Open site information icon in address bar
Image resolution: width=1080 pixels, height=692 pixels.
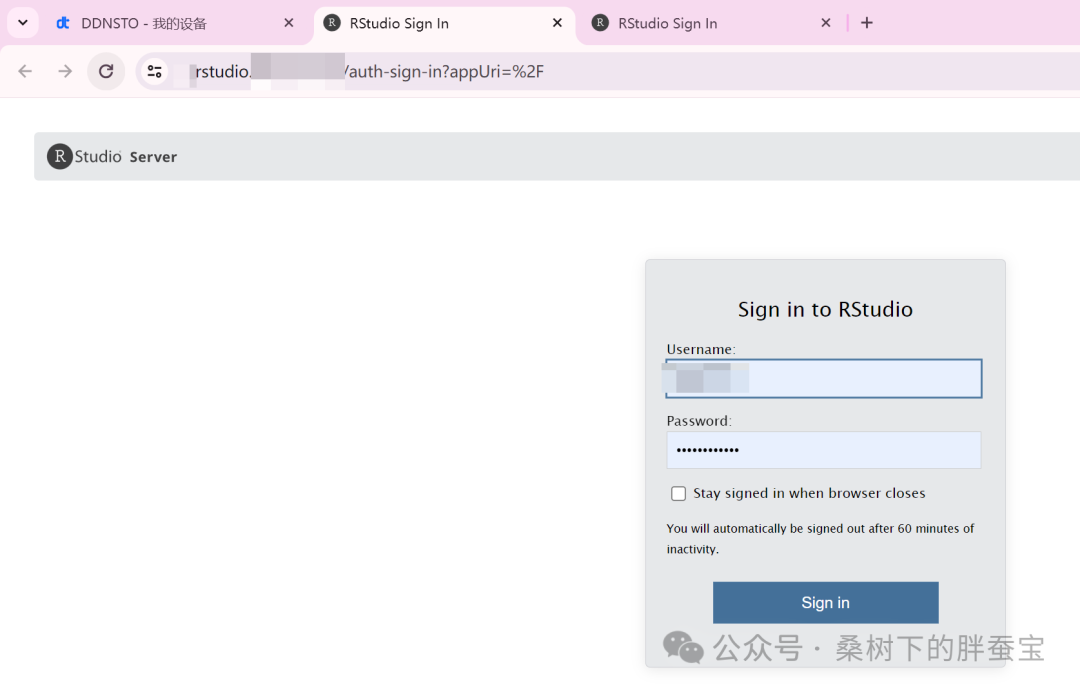pyautogui.click(x=154, y=71)
